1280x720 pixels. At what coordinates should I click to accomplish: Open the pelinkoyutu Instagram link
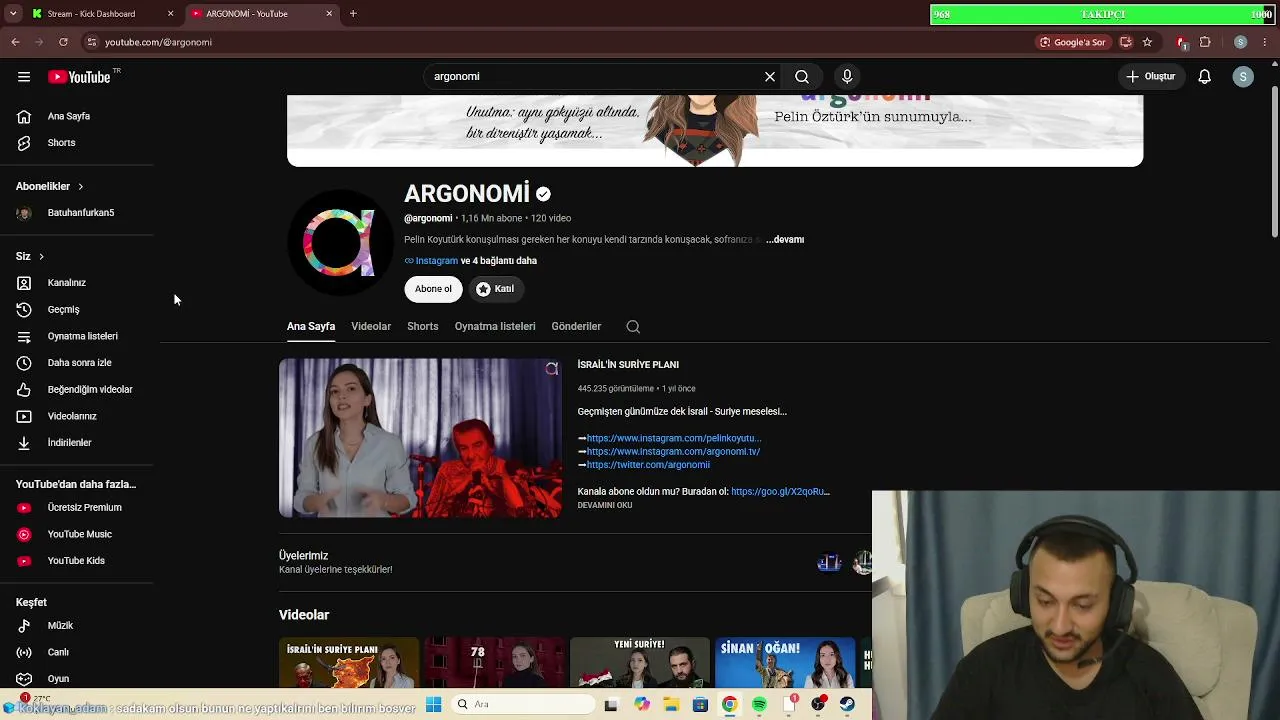674,438
